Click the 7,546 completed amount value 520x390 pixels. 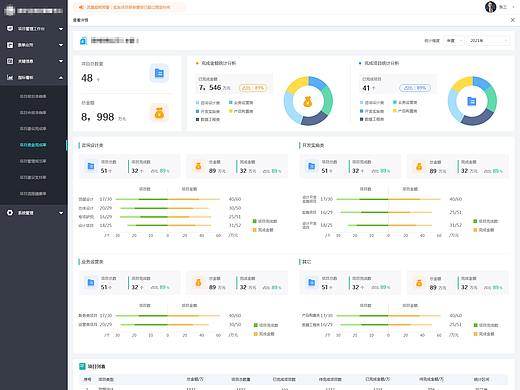coord(210,88)
